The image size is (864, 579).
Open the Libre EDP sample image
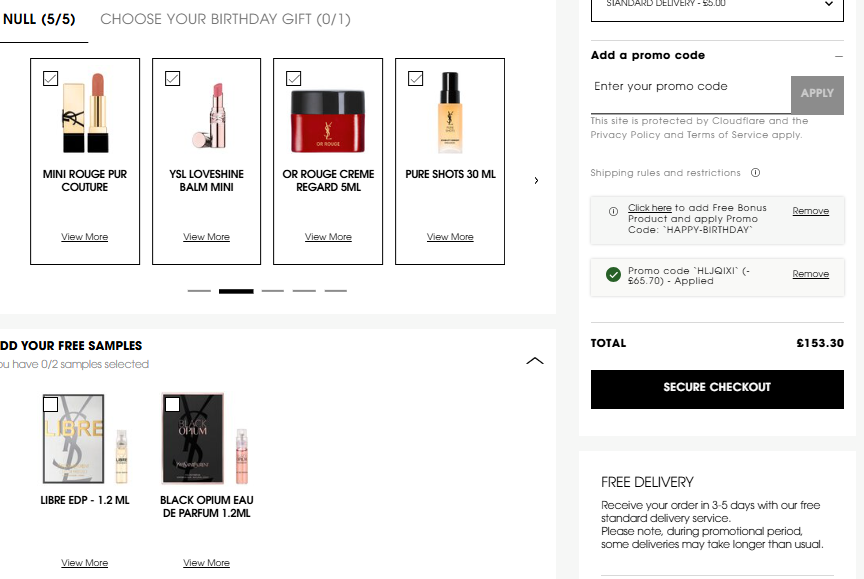tap(85, 439)
